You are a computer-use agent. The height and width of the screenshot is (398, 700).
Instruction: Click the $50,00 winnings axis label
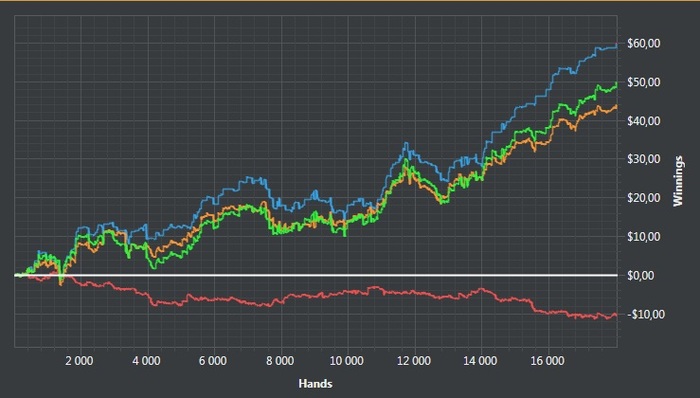(x=643, y=82)
